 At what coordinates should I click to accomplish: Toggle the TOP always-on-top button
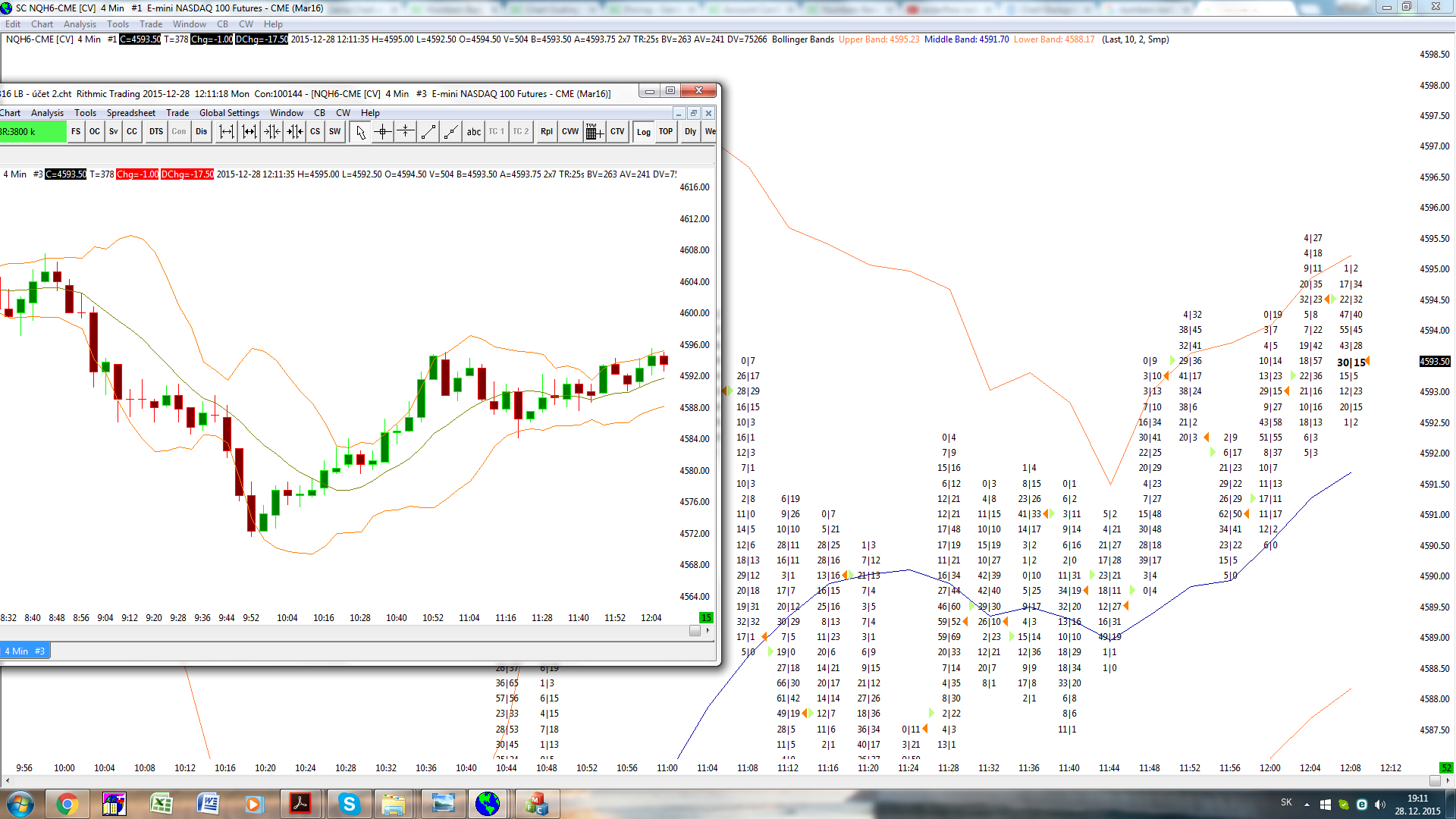coord(666,132)
